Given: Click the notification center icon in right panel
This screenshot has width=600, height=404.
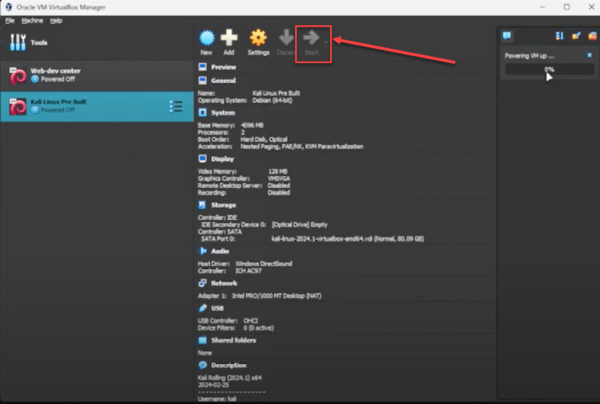Looking at the screenshot, I should pyautogui.click(x=507, y=35).
